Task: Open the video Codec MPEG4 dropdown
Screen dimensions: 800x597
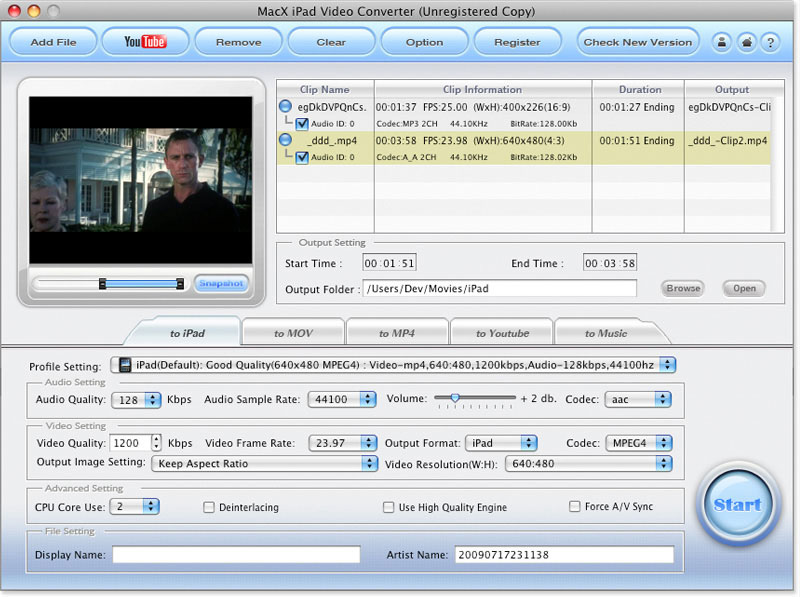Action: (x=639, y=443)
